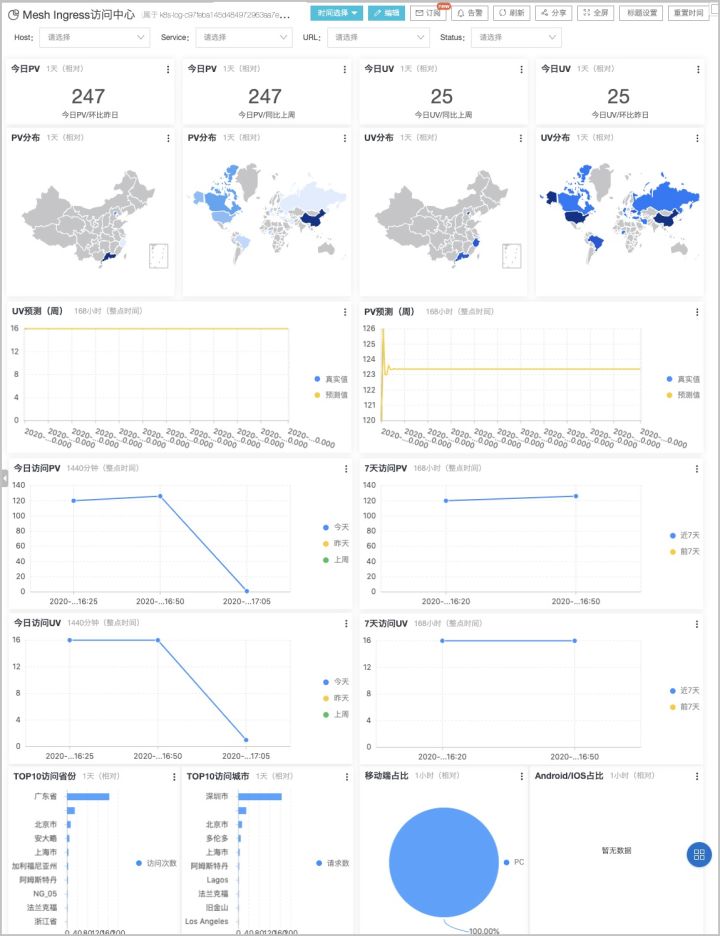Click the 编辑 (edit) pencil button
This screenshot has width=720, height=936.
(386, 13)
